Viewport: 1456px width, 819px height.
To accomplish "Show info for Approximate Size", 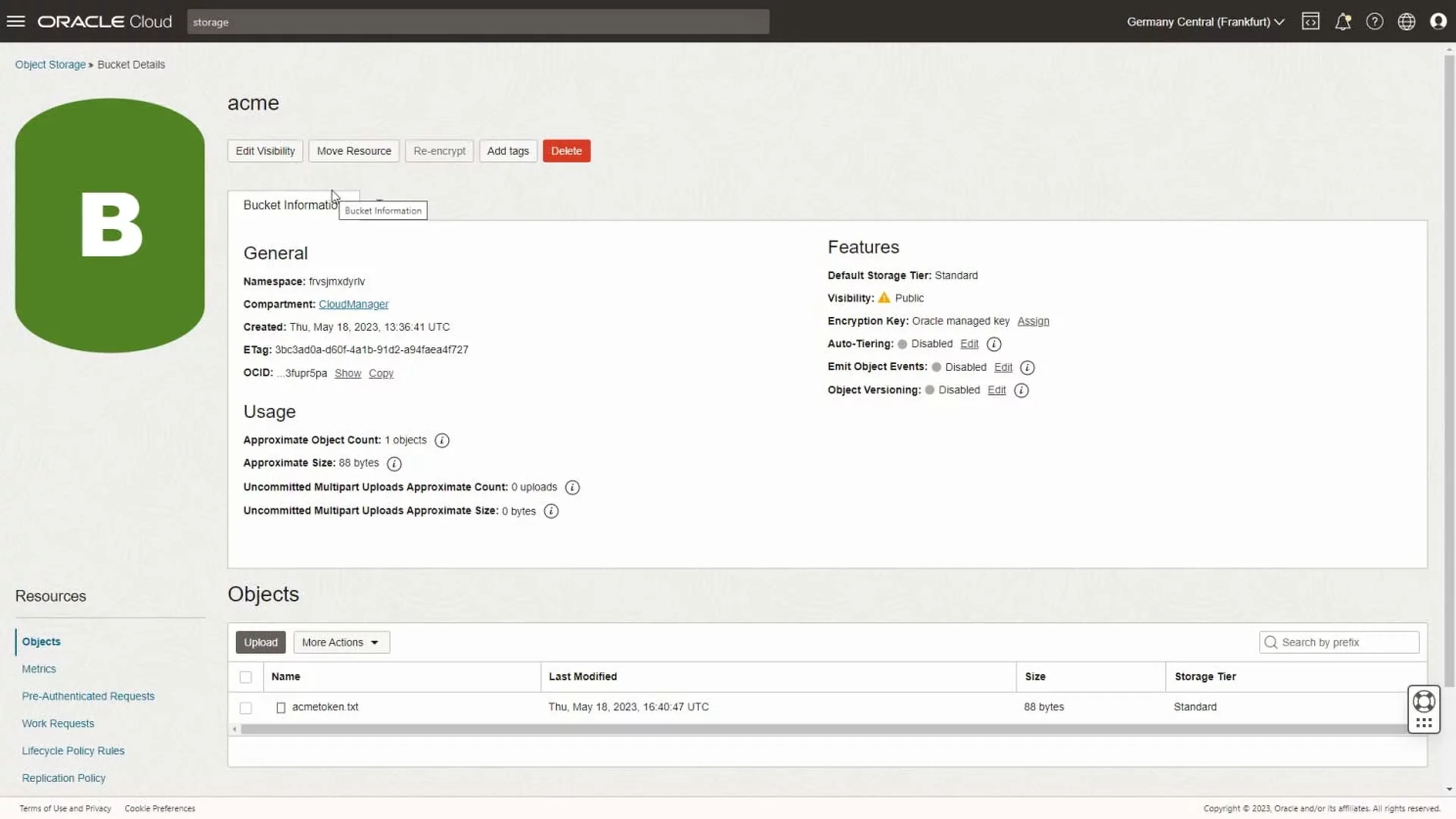I will pyautogui.click(x=394, y=463).
